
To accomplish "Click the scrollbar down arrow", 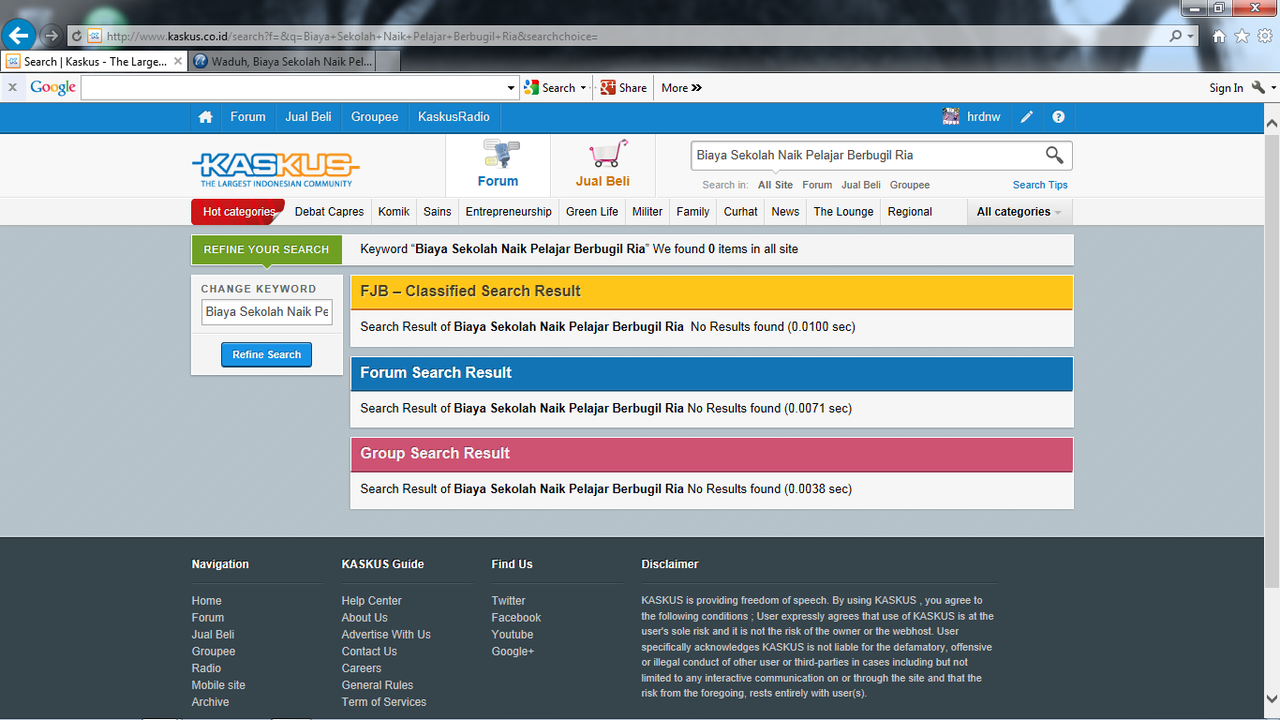I will (x=1272, y=699).
